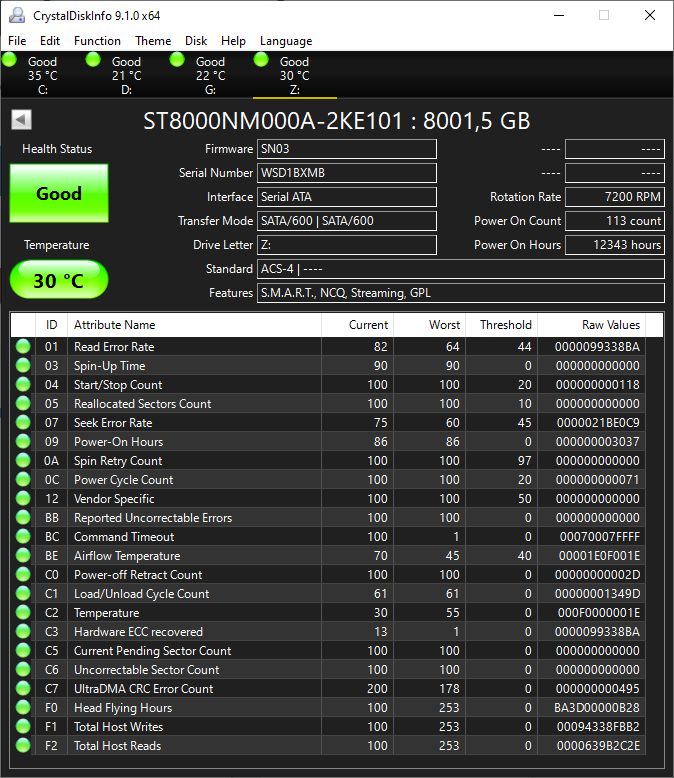
Task: Open the Theme menu
Action: click(153, 41)
